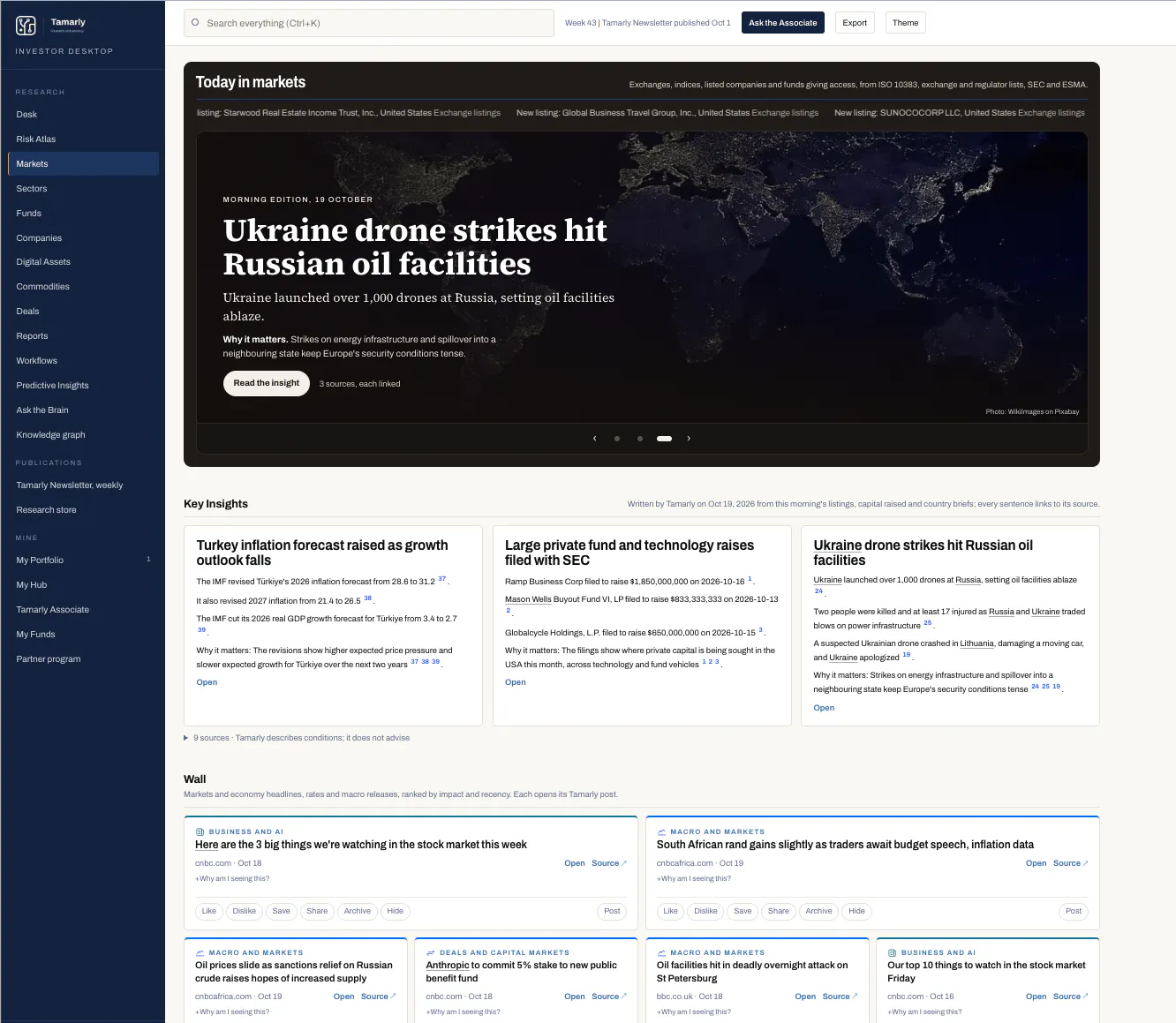Hide the '3 big things' CNBC post
This screenshot has height=1023, width=1176.
(x=396, y=911)
